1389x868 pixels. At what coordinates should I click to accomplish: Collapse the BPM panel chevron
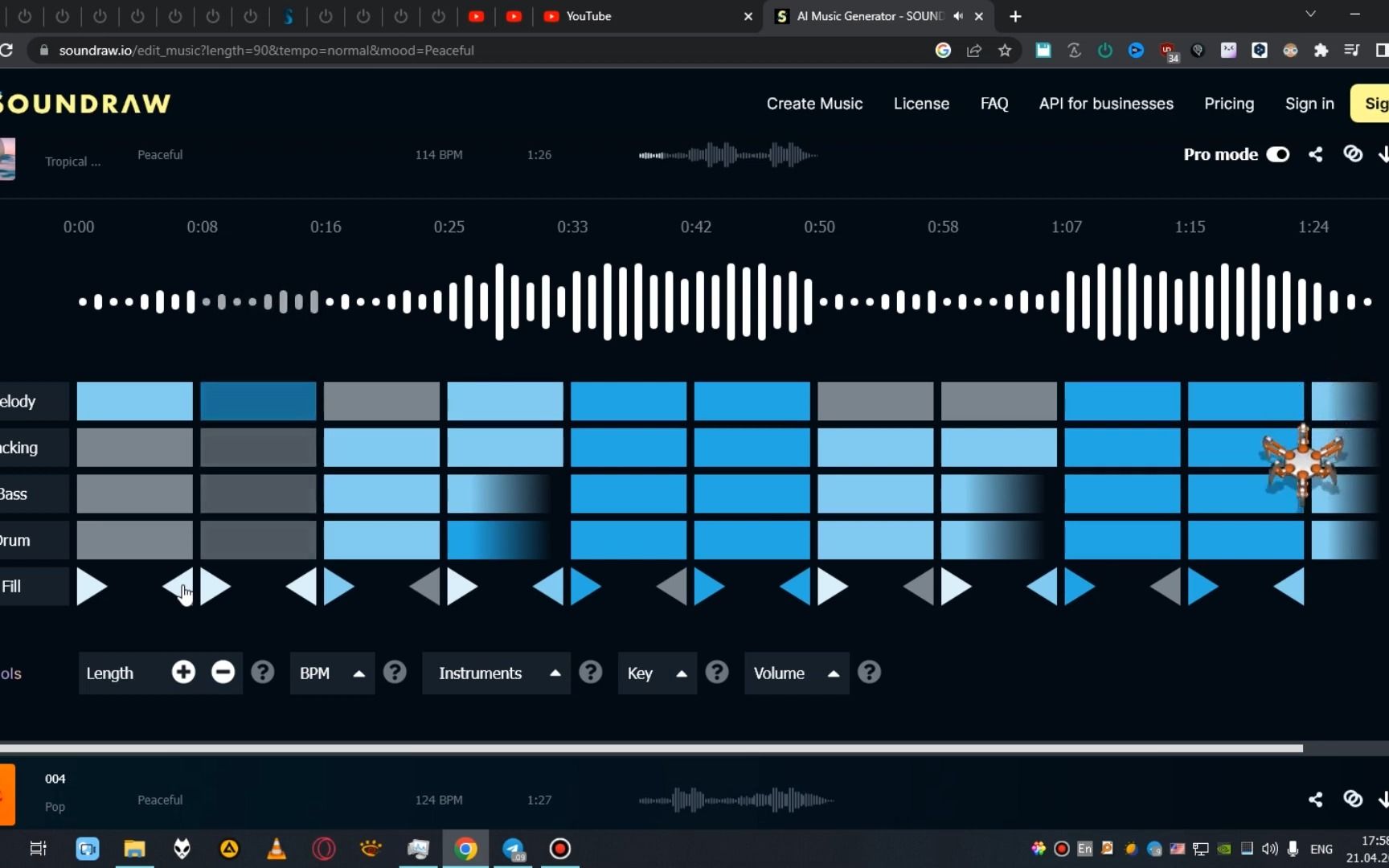pyautogui.click(x=359, y=674)
